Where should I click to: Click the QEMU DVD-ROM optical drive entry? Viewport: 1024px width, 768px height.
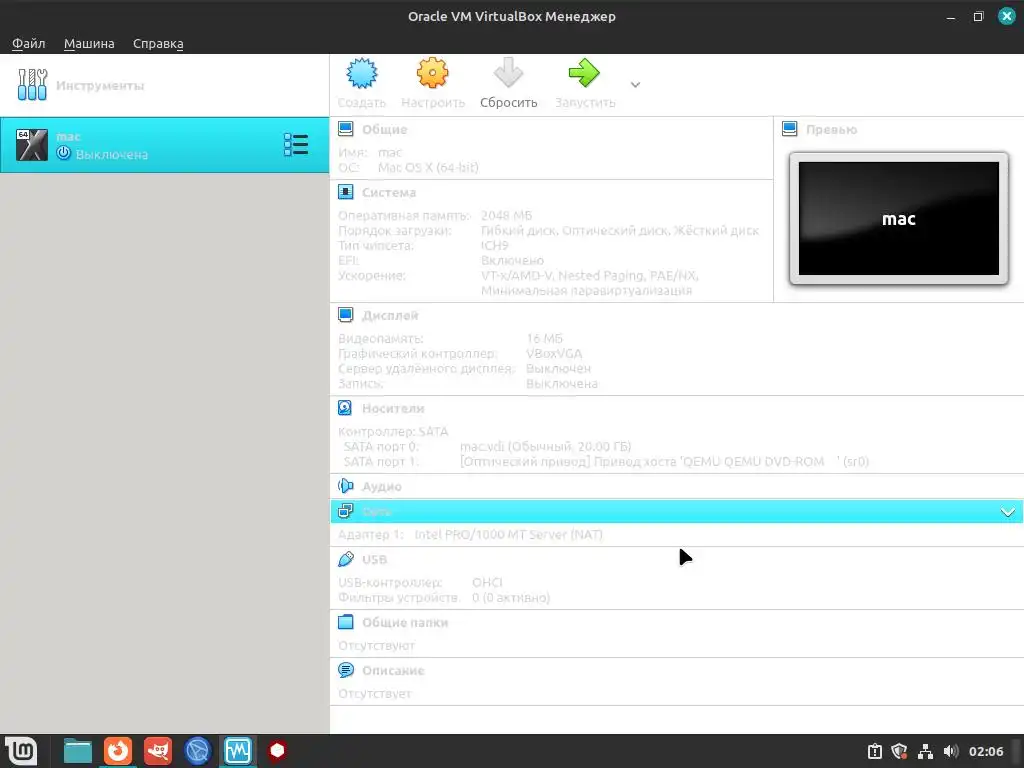point(664,462)
